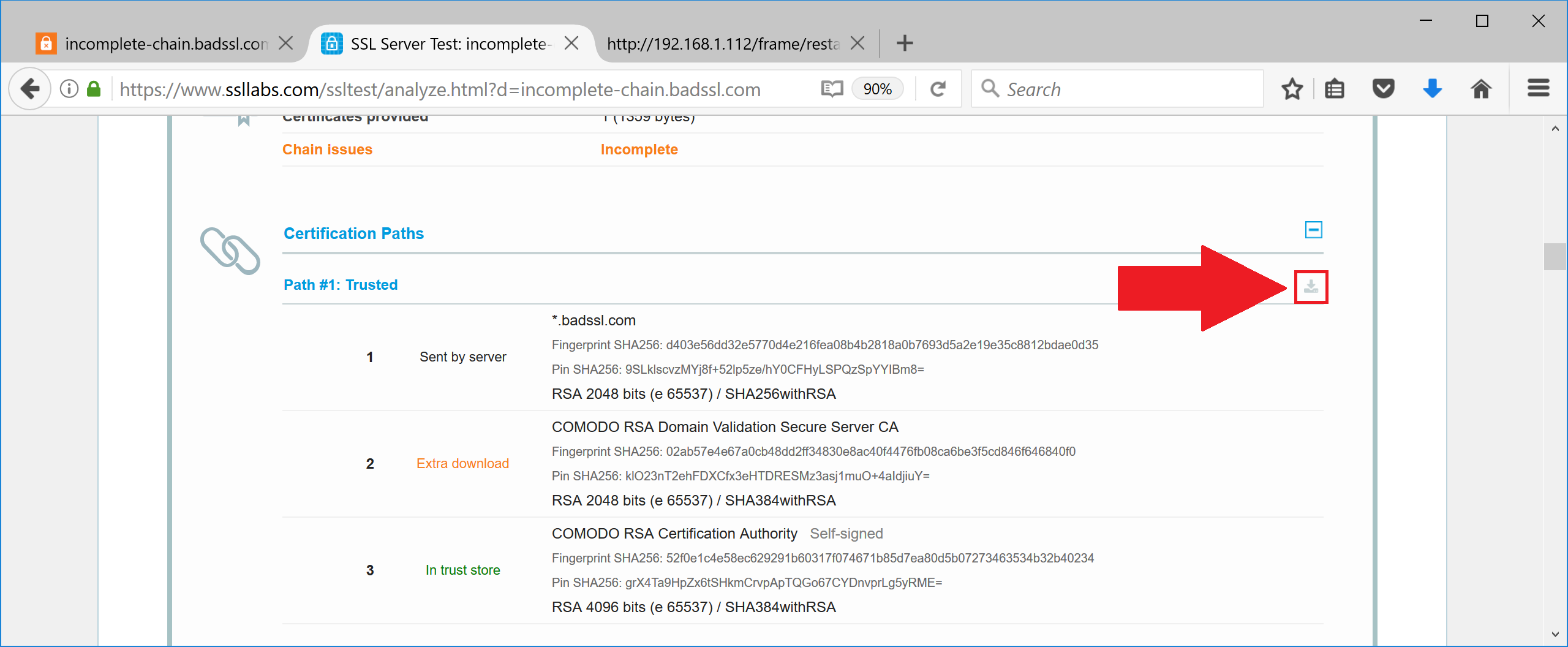
Task: Click COMODO RSA Certification Authority name
Action: [674, 534]
